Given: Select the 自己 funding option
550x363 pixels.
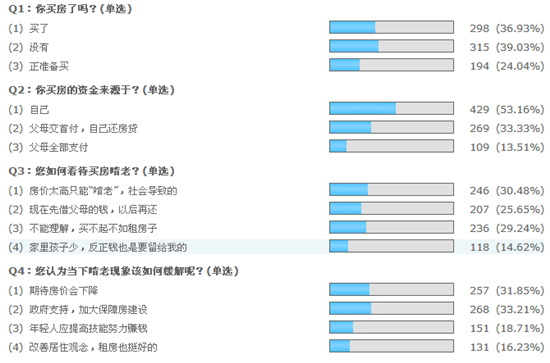Looking at the screenshot, I should tap(39, 110).
